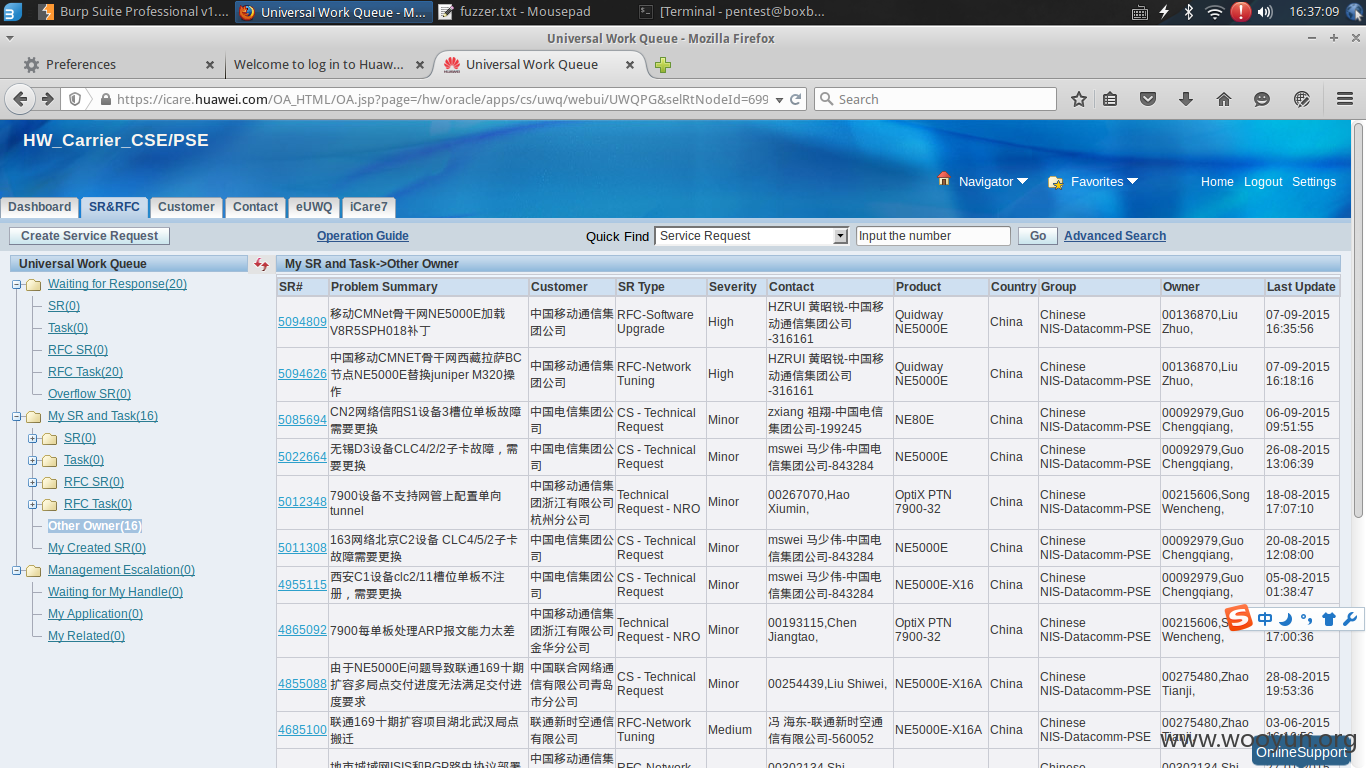Screen dimensions: 1366x768
Task: Open the Firefox hamburger menu
Action: (1345, 99)
